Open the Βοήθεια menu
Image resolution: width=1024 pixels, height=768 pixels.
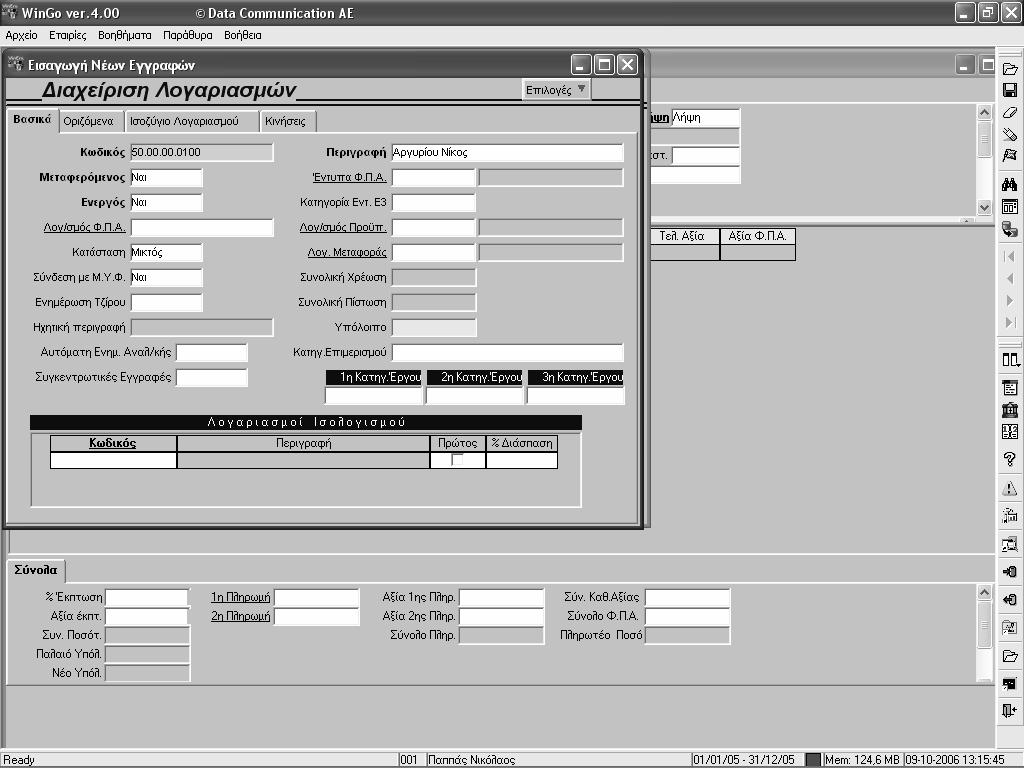pos(243,35)
